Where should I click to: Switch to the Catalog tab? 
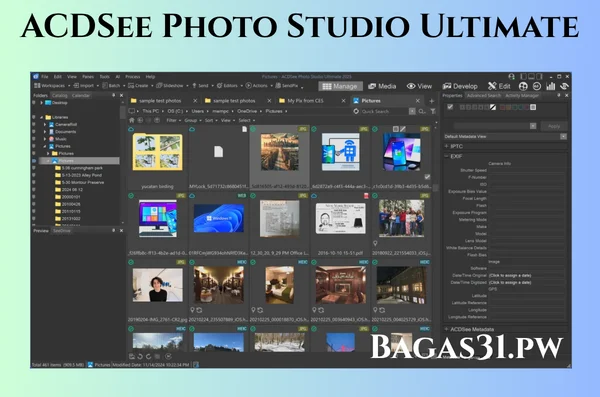tap(59, 95)
